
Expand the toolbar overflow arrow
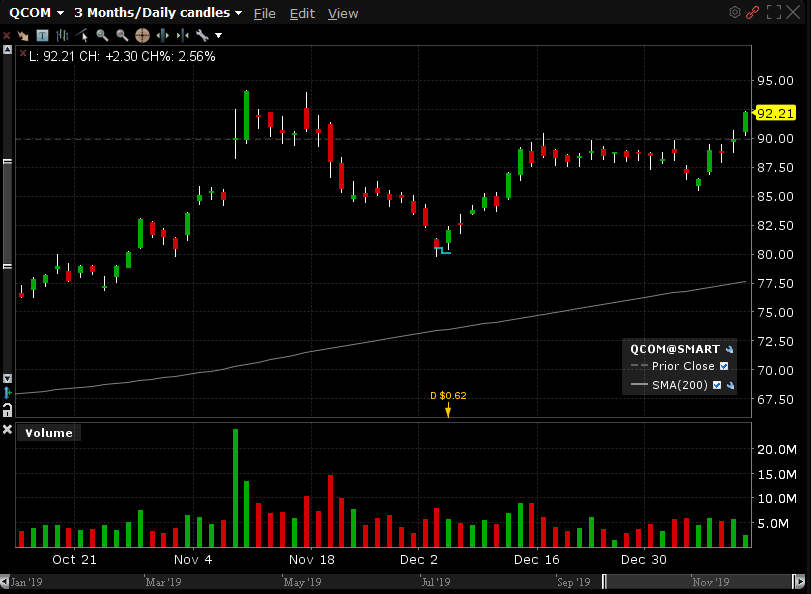[219, 35]
